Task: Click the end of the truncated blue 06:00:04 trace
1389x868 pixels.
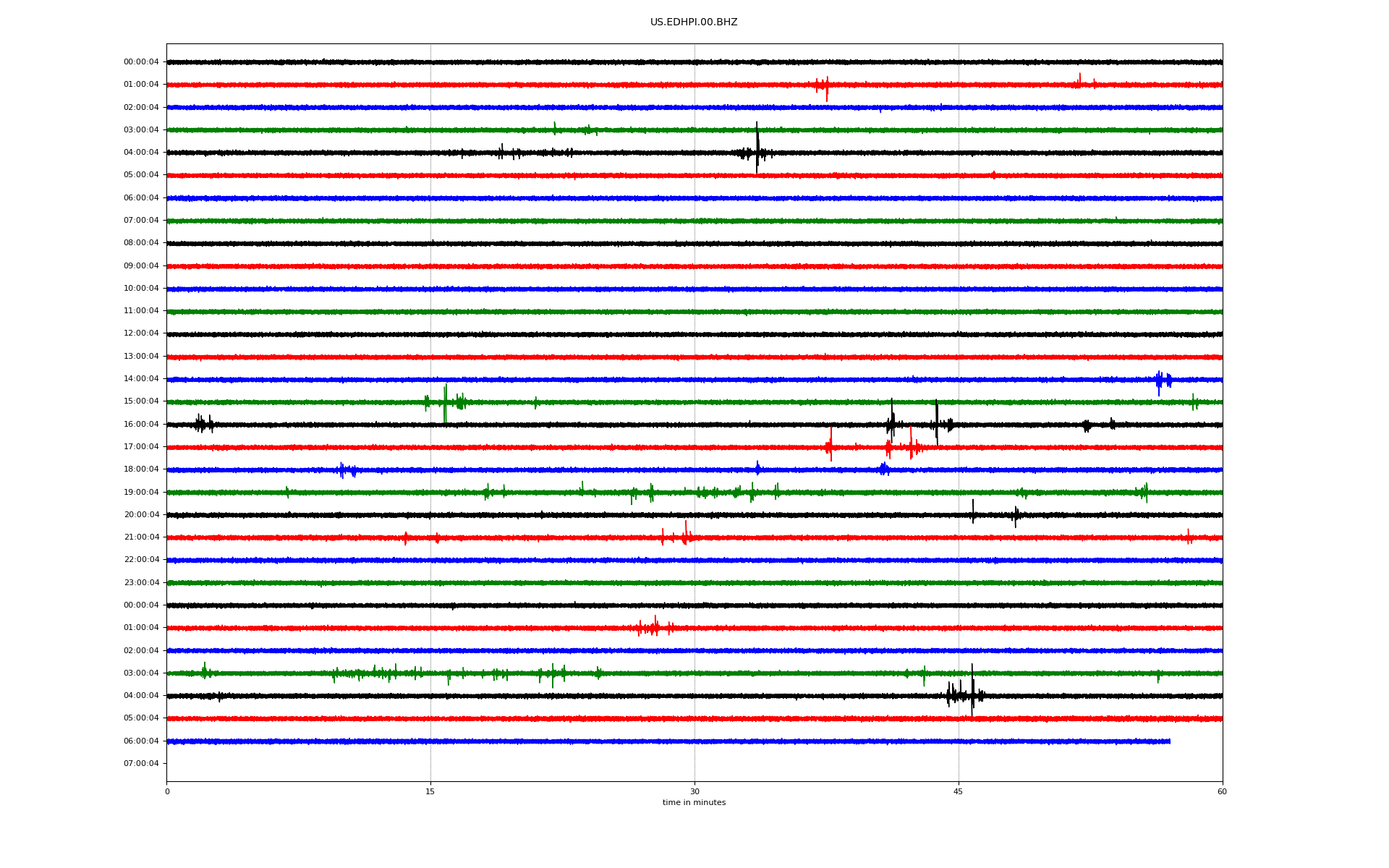Action: coord(1168,741)
